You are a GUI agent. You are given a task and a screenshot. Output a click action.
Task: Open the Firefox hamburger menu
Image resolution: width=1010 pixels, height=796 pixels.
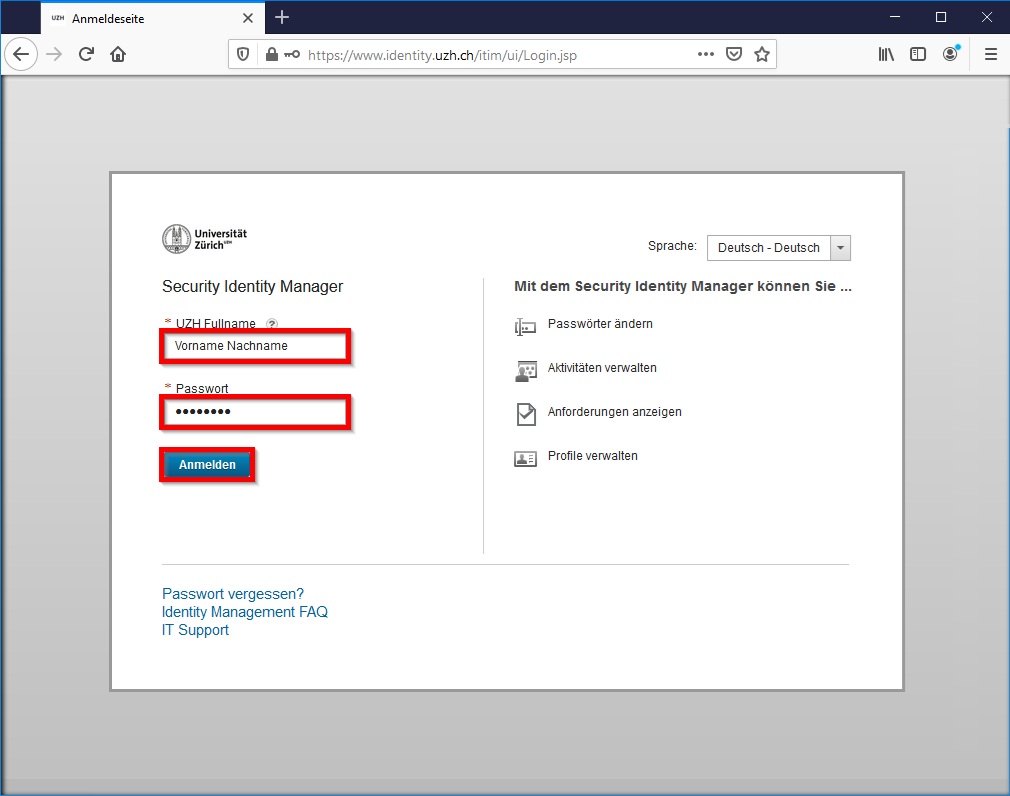pyautogui.click(x=990, y=55)
